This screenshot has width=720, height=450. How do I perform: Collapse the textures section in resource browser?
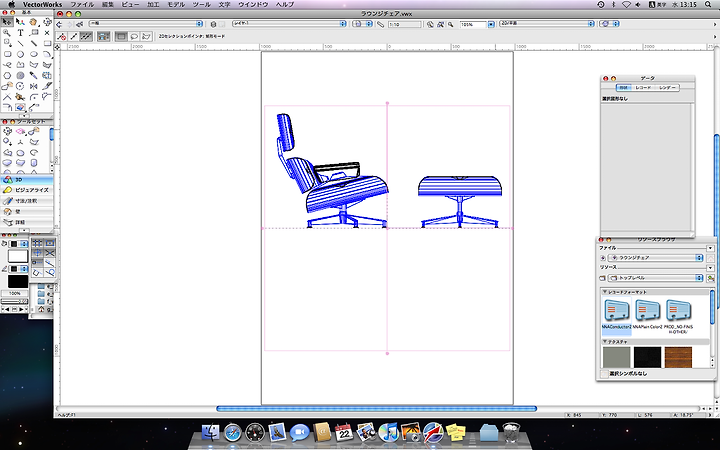(x=605, y=342)
